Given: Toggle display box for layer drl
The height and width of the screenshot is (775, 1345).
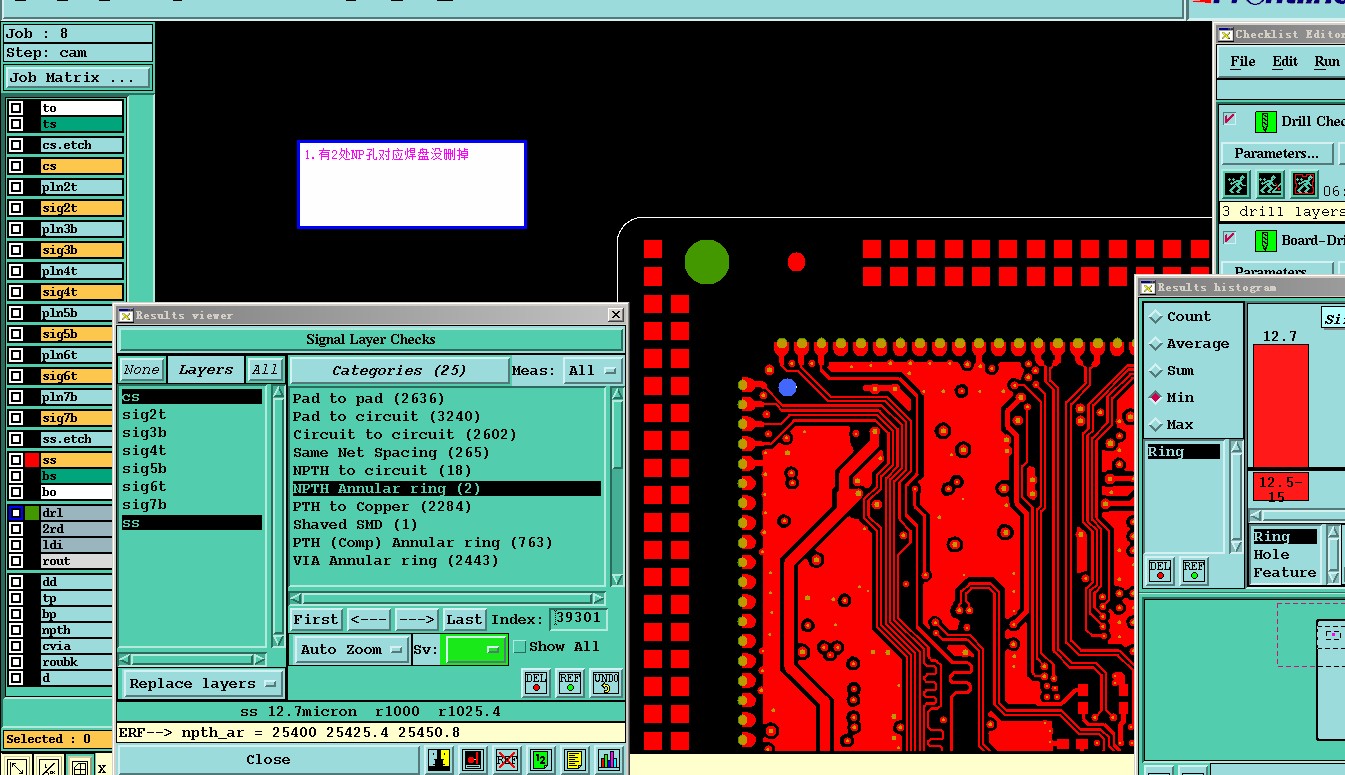Looking at the screenshot, I should coord(16,513).
